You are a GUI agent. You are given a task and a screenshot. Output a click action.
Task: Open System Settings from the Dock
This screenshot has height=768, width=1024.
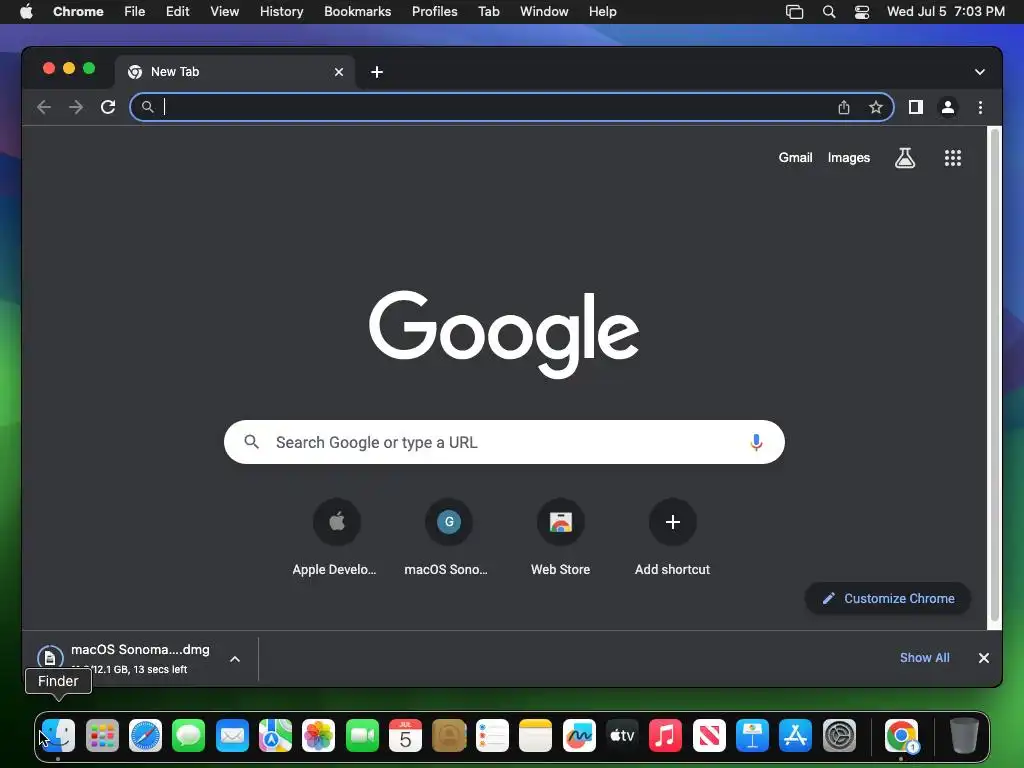tap(839, 735)
